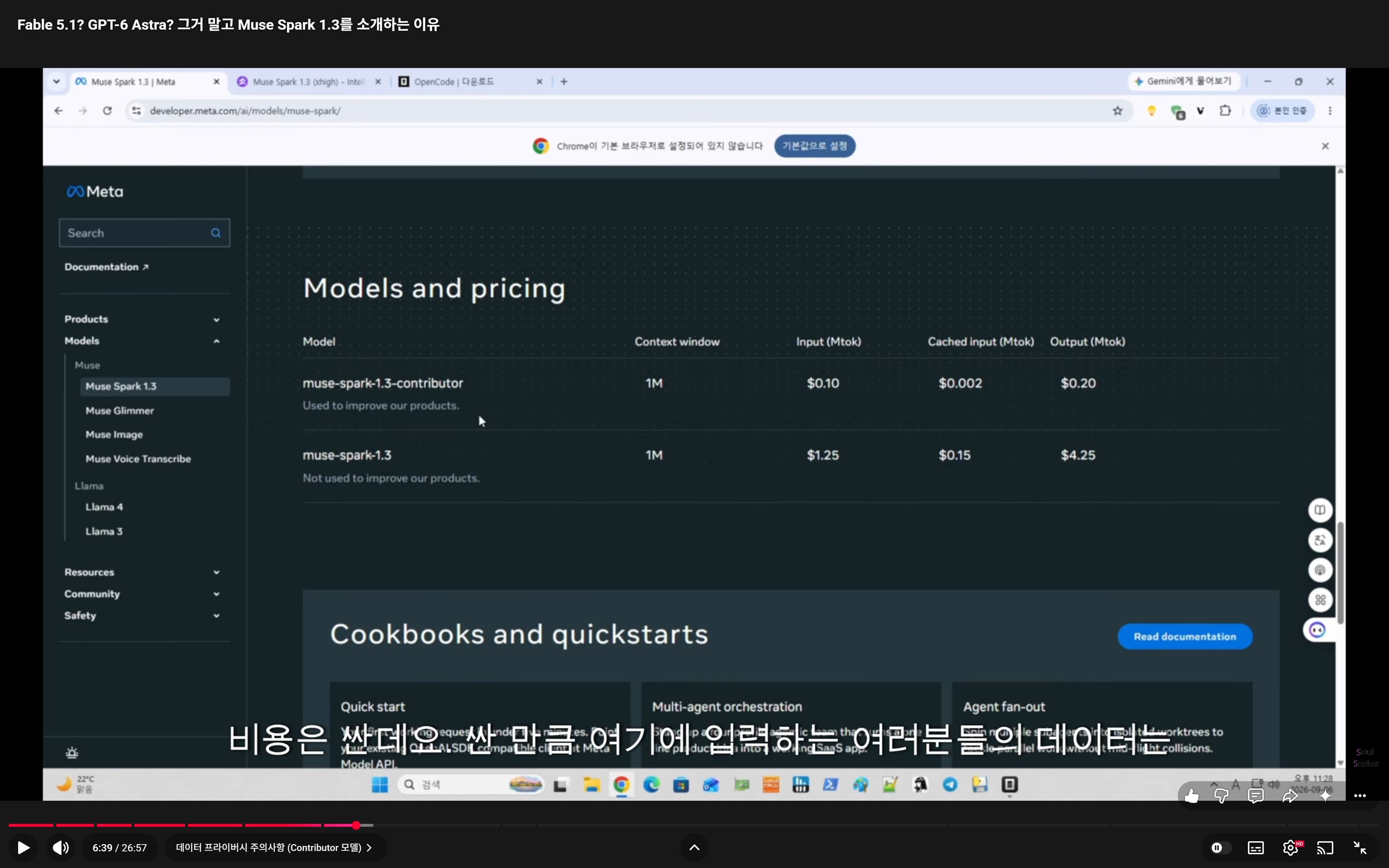The width and height of the screenshot is (1389, 868).
Task: Open Muse Glimmer model page
Action: coord(120,411)
